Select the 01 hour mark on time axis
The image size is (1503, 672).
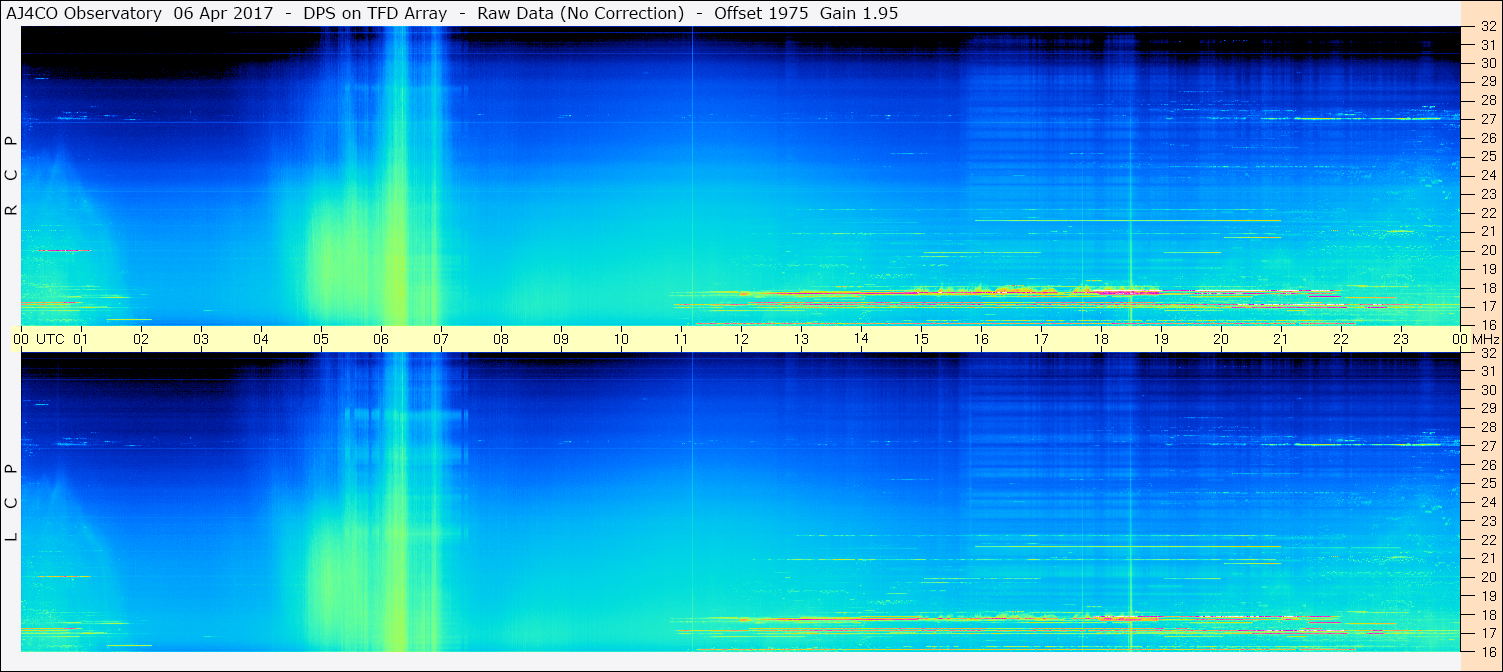[81, 339]
